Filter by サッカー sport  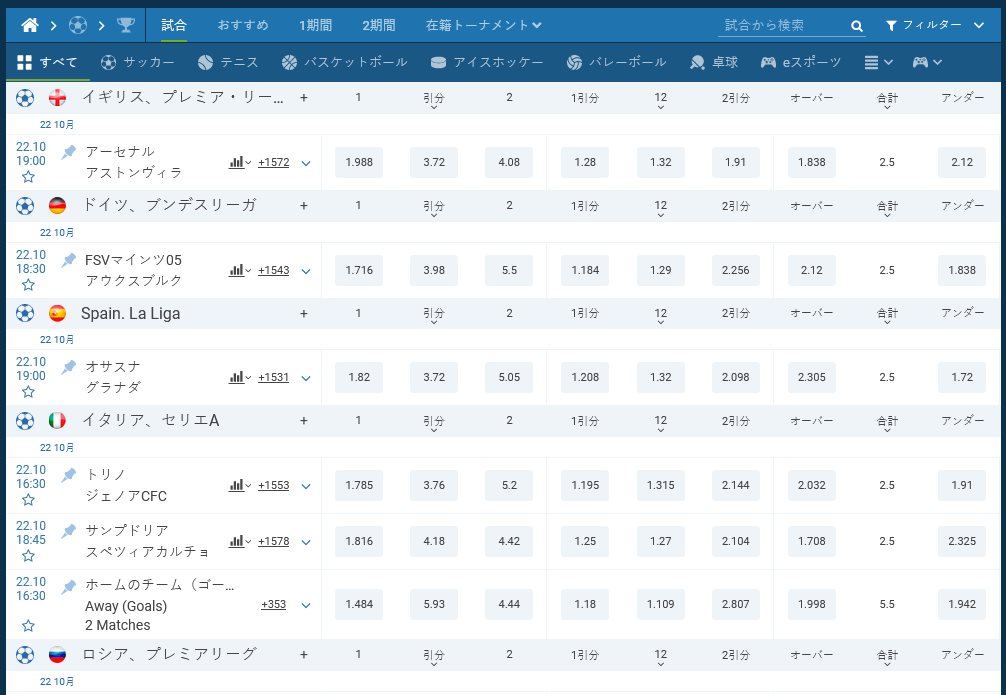point(137,62)
